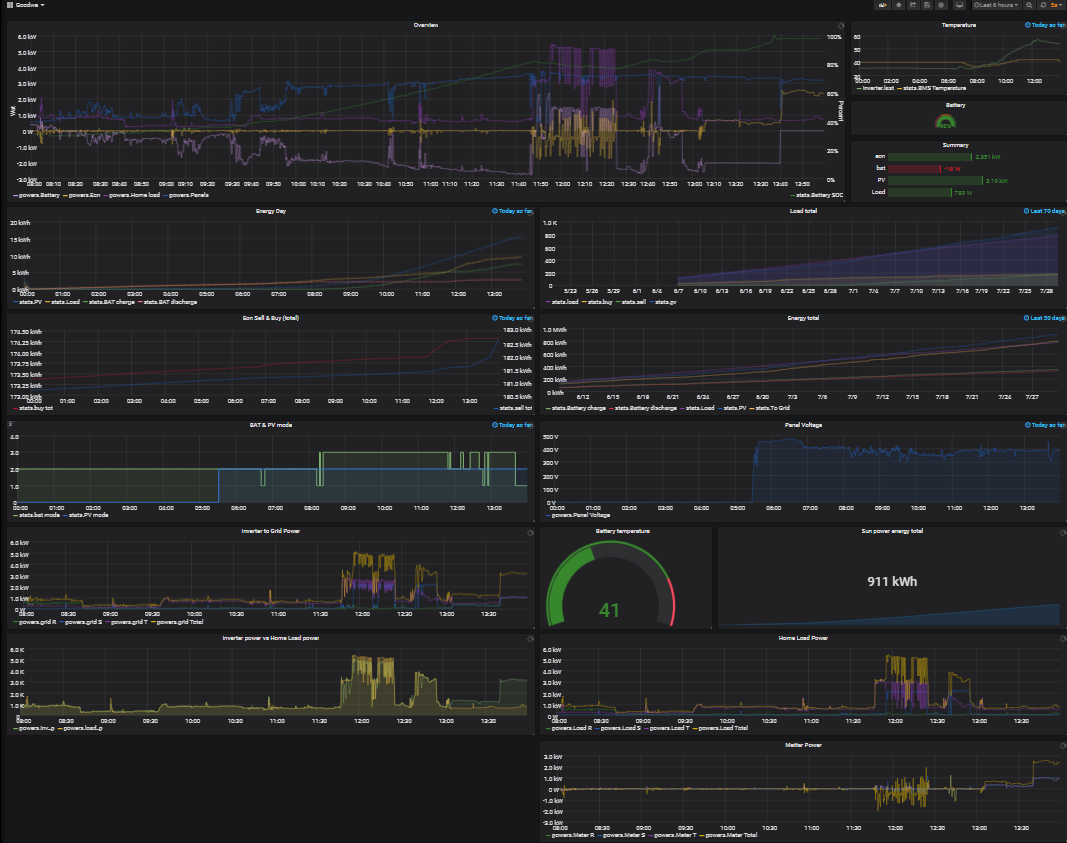
Task: Click the dashboards grid icon beside Goodwe
Action: (10, 5)
